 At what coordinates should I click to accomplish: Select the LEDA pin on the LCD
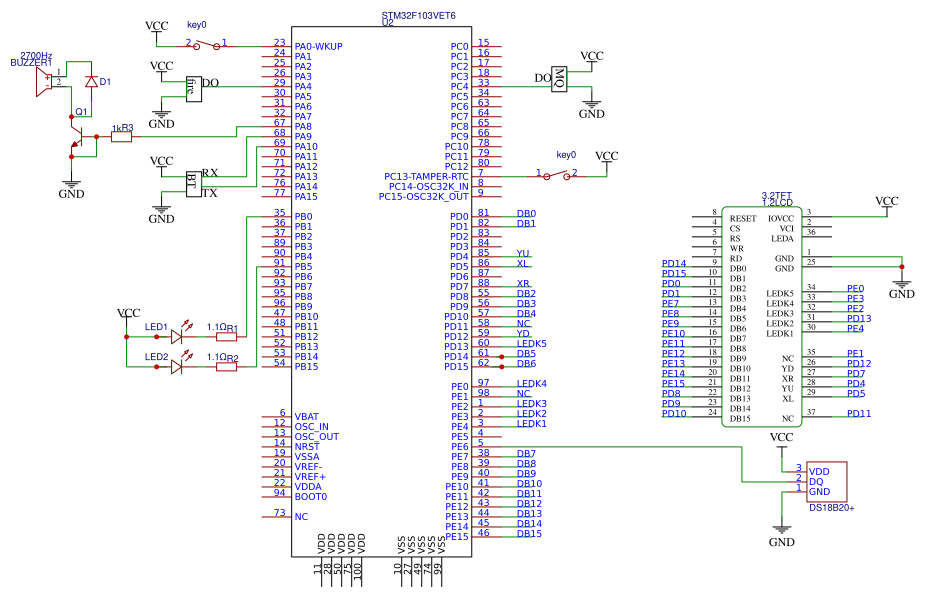click(x=782, y=238)
